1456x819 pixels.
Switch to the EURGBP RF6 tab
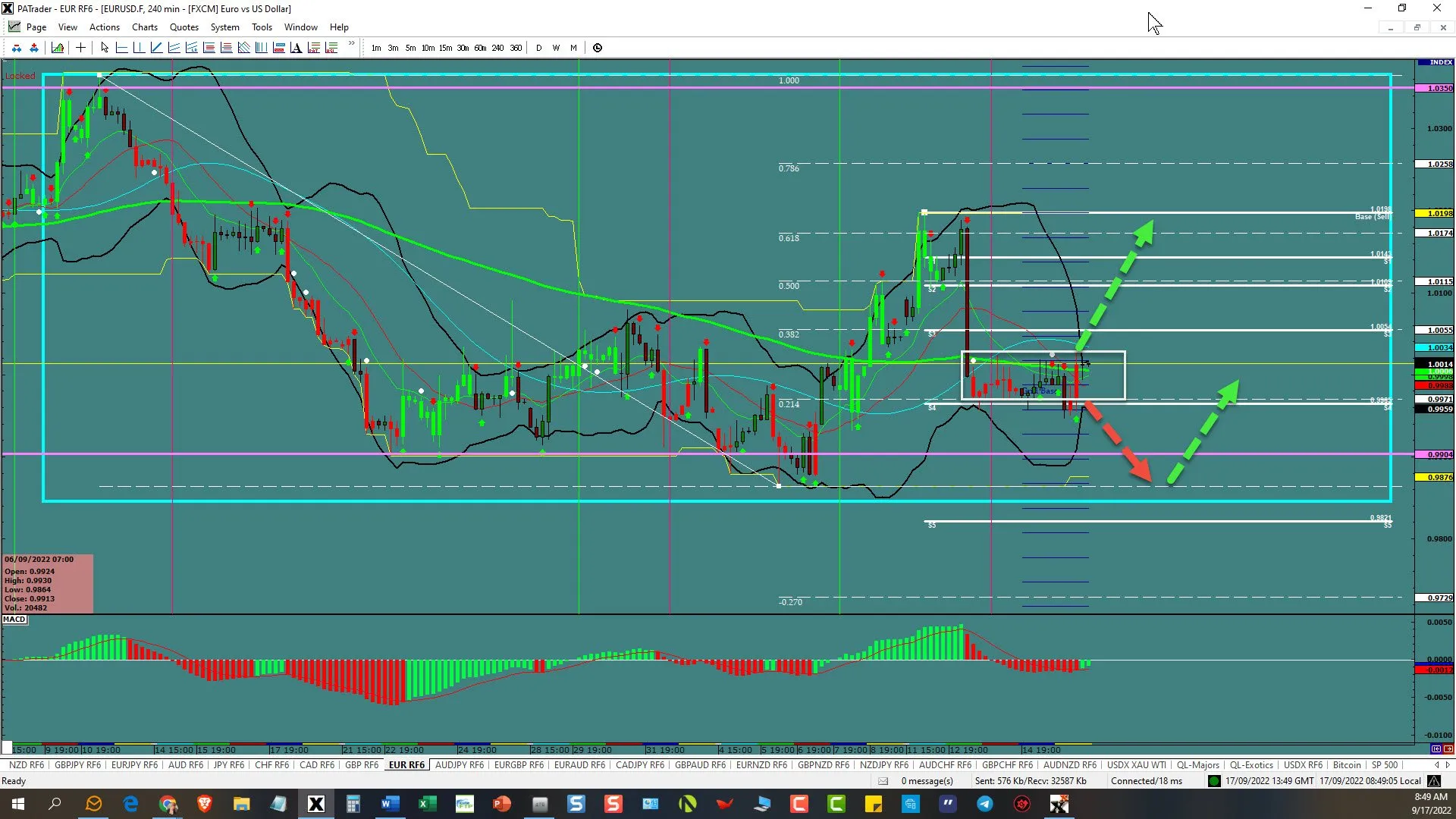[519, 765]
